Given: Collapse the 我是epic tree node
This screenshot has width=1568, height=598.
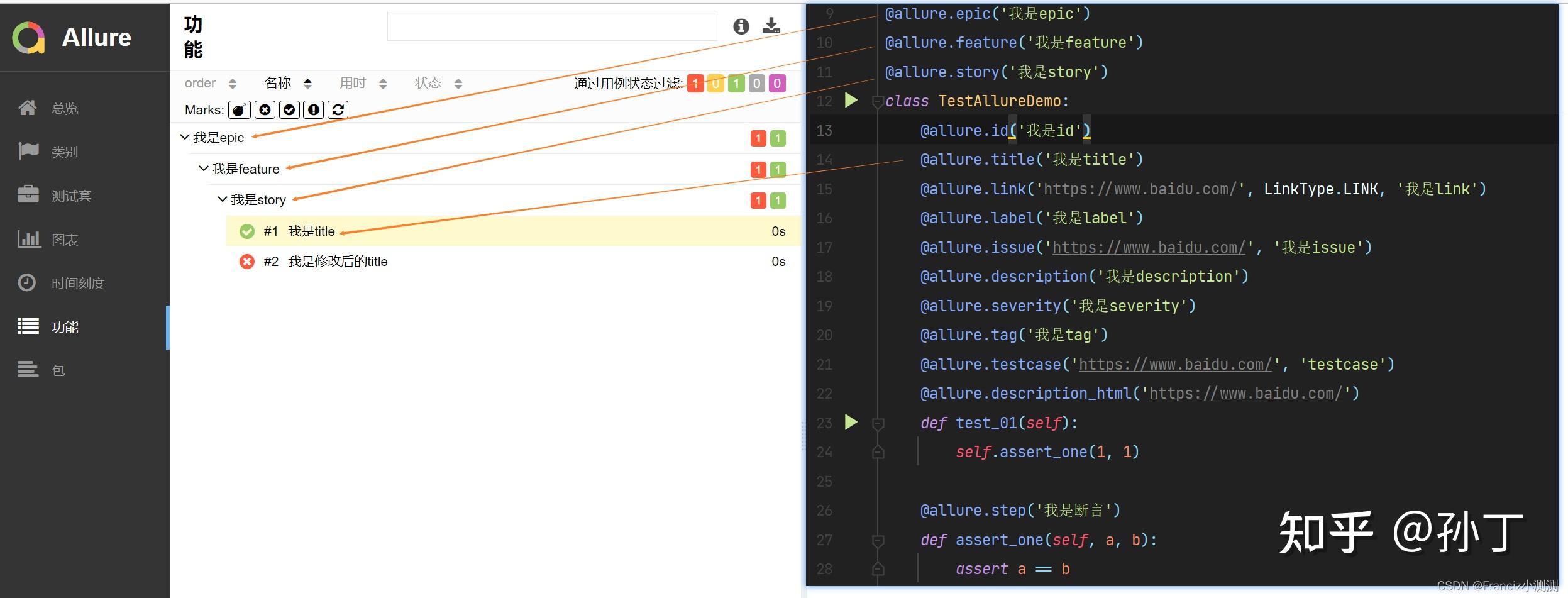Looking at the screenshot, I should pyautogui.click(x=185, y=137).
